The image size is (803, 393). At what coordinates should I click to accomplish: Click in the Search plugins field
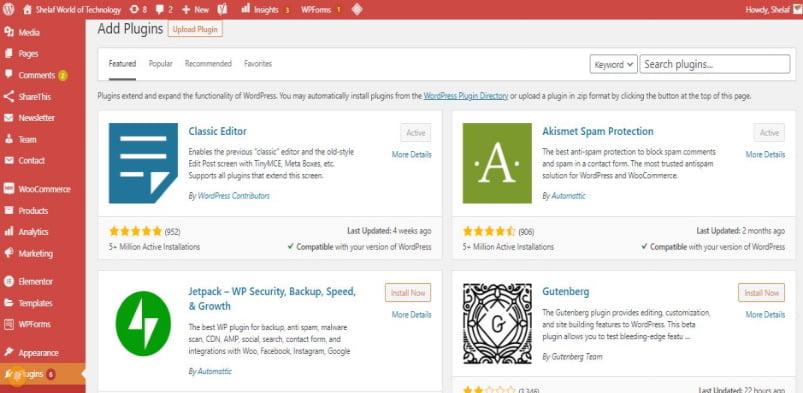click(x=715, y=64)
